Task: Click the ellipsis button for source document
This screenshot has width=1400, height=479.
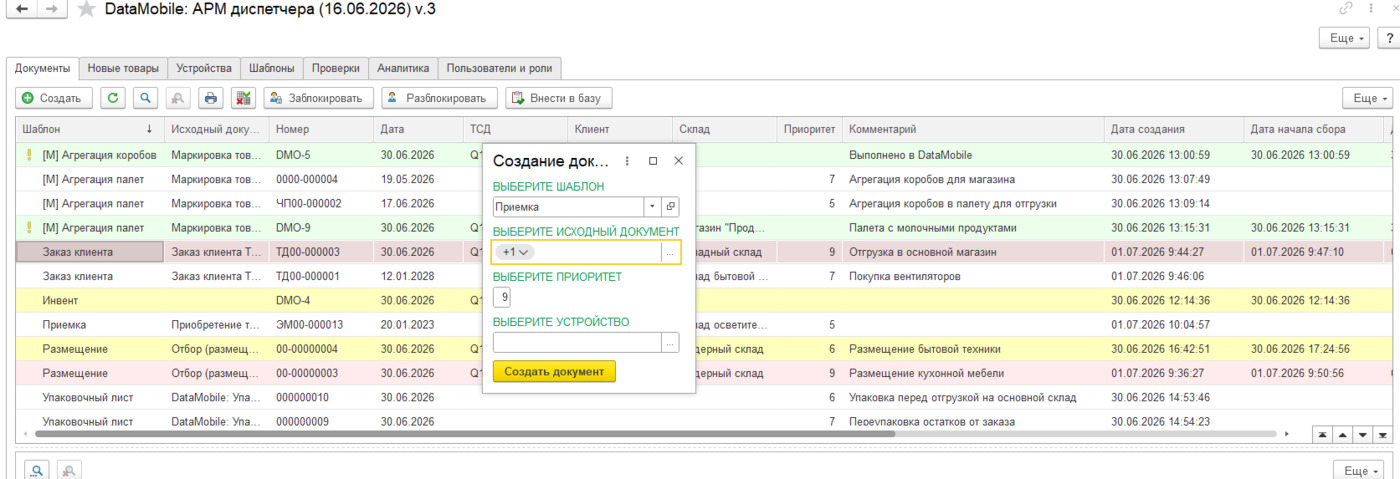Action: 671,252
